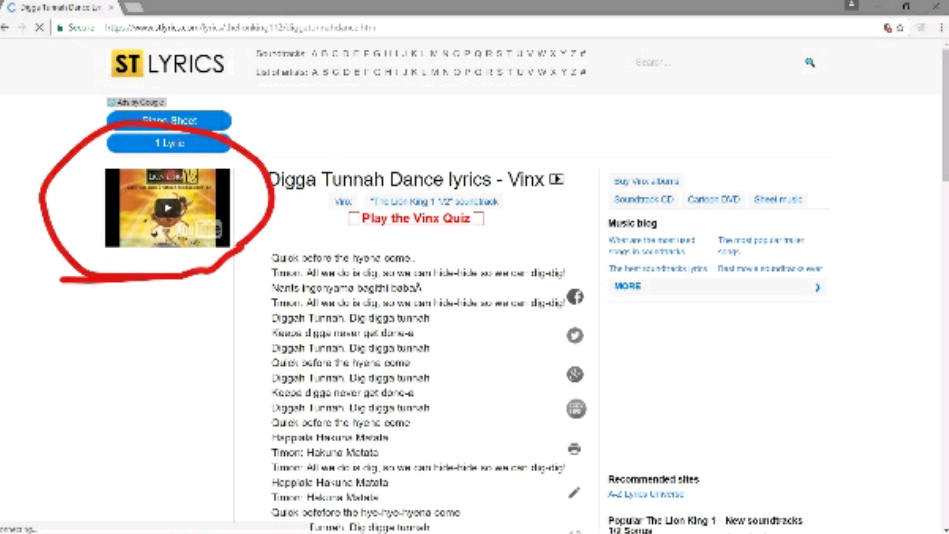The image size is (949, 534).
Task: Click lyric line Nants ingonyama bagithi baba
Action: point(347,288)
